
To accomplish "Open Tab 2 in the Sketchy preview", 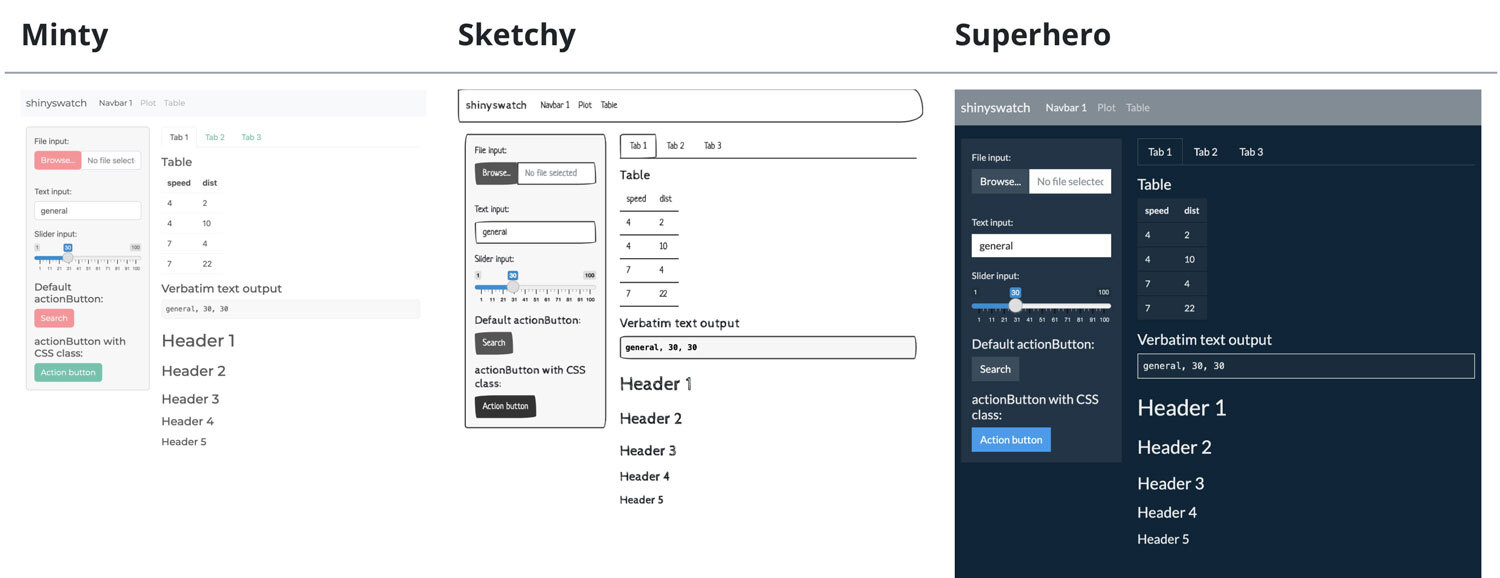I will pyautogui.click(x=675, y=146).
